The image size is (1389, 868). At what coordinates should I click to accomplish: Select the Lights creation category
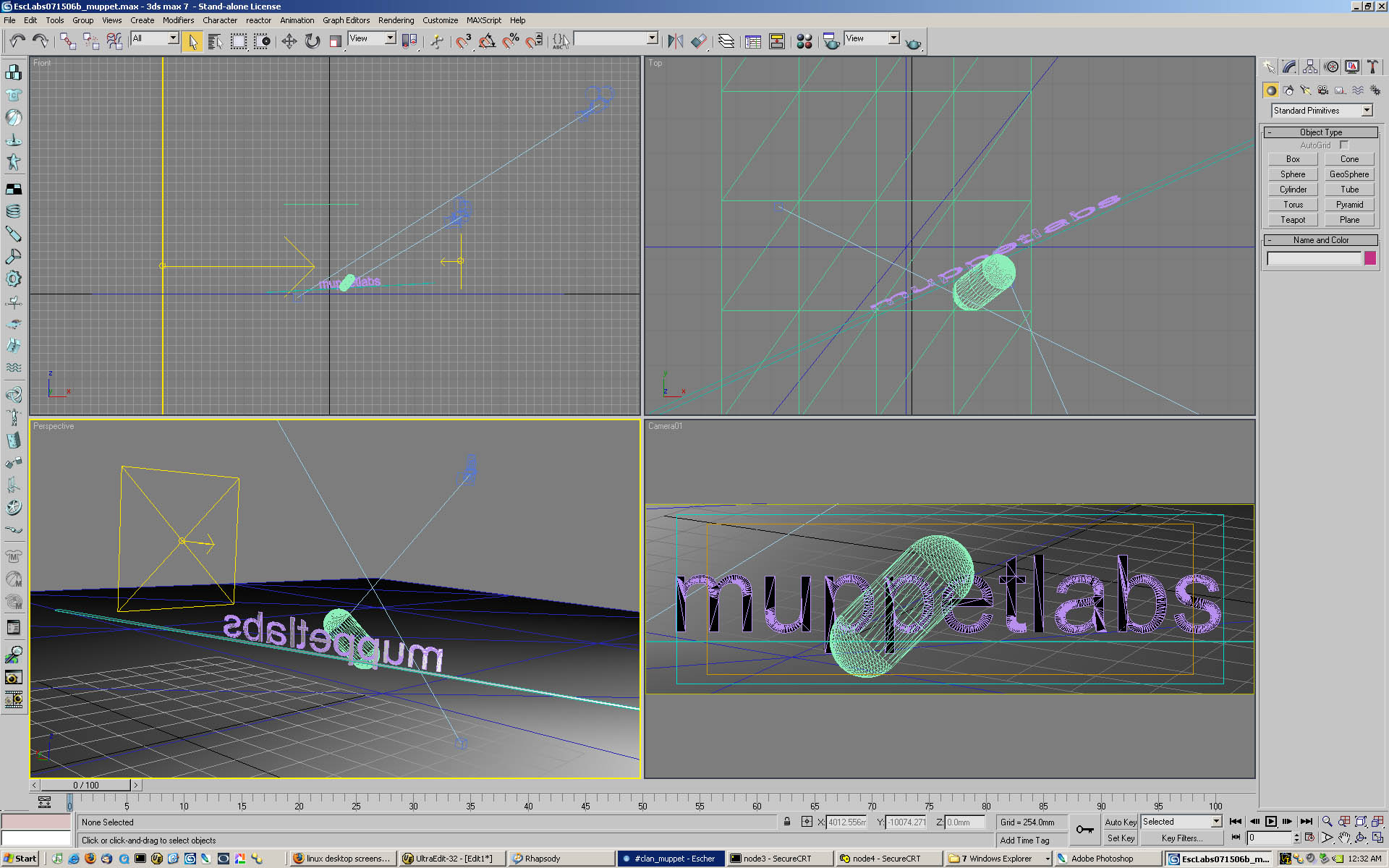pos(1306,90)
